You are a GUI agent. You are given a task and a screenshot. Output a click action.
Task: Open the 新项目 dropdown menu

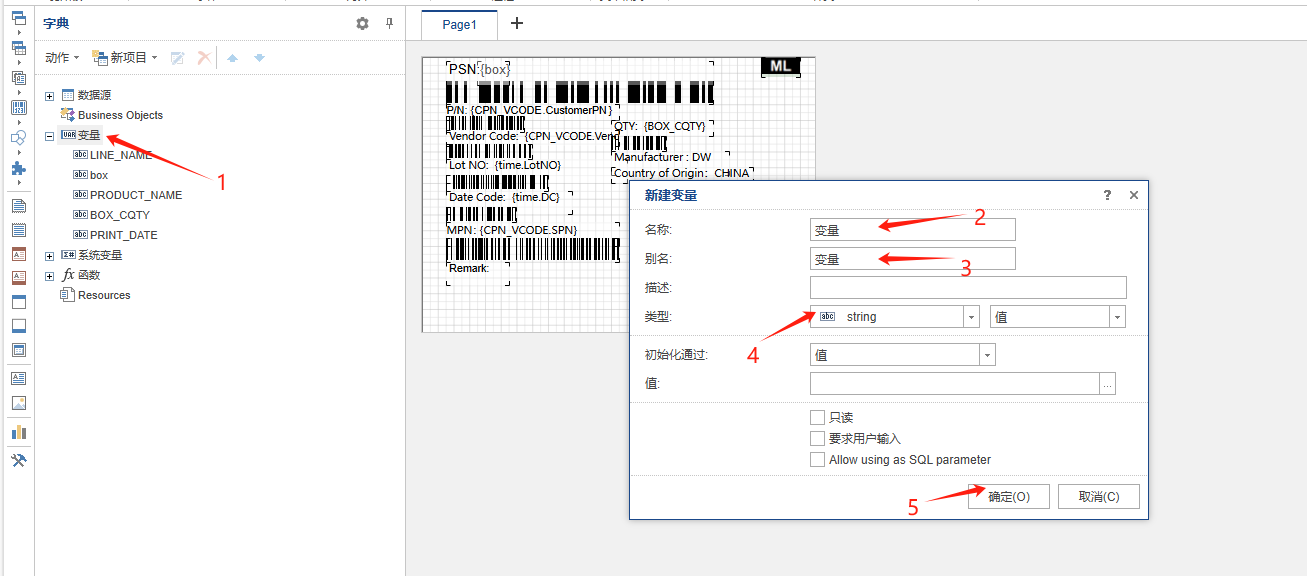(125, 58)
